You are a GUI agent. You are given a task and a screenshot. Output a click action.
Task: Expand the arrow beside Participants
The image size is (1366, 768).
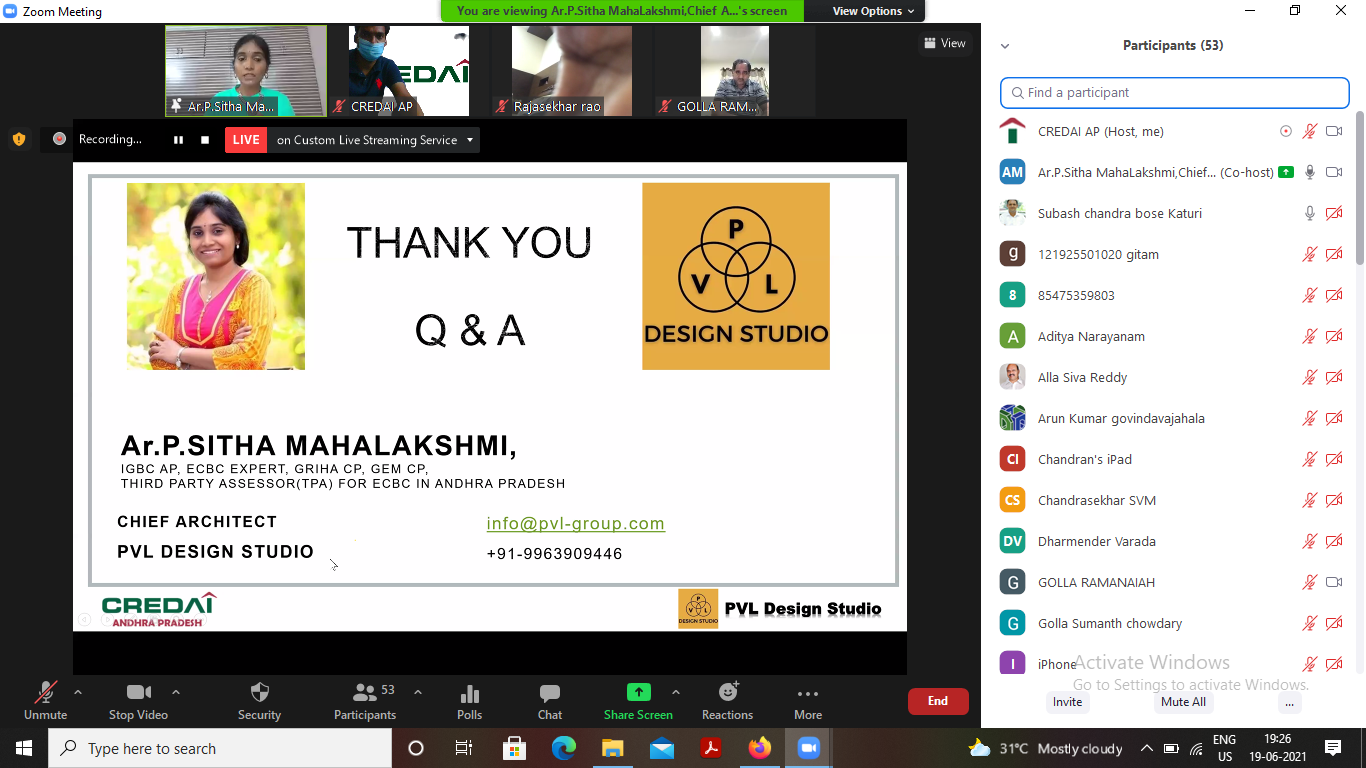[418, 692]
